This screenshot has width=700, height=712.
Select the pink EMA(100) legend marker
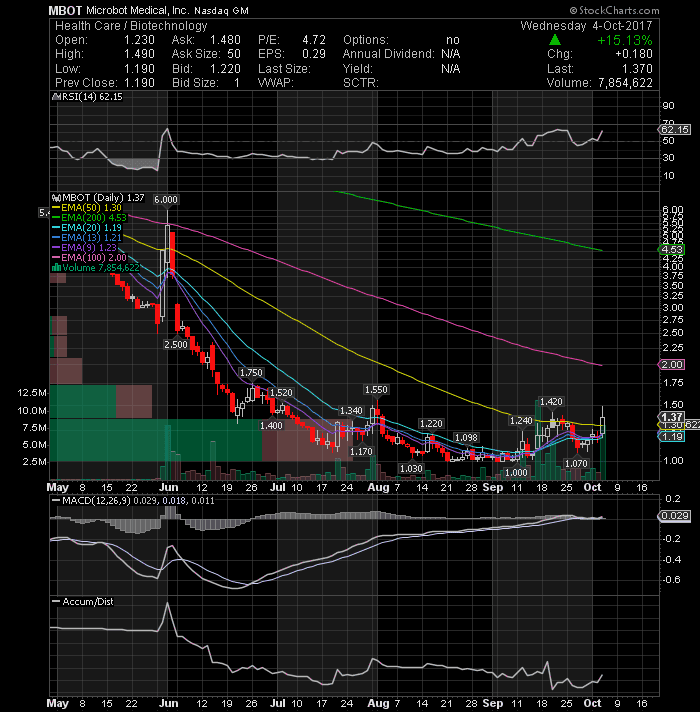coord(56,257)
